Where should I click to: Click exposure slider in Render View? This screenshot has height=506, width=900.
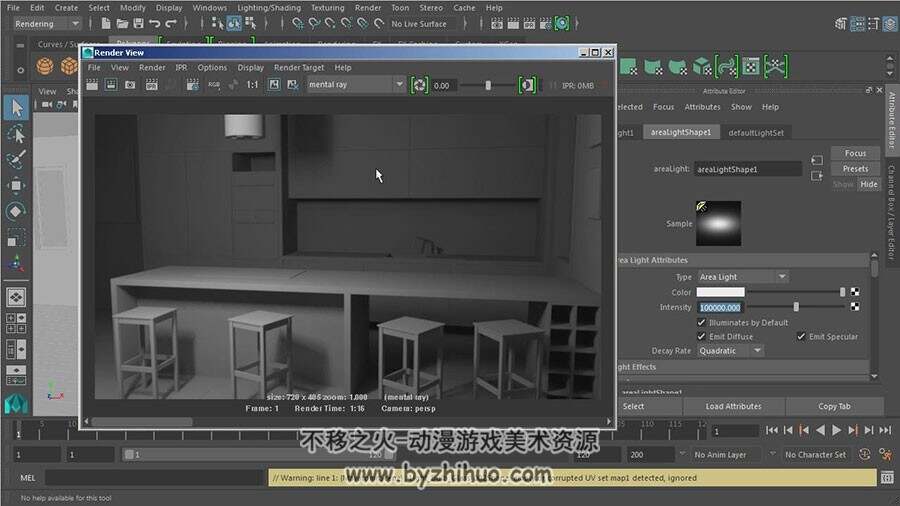tap(488, 85)
